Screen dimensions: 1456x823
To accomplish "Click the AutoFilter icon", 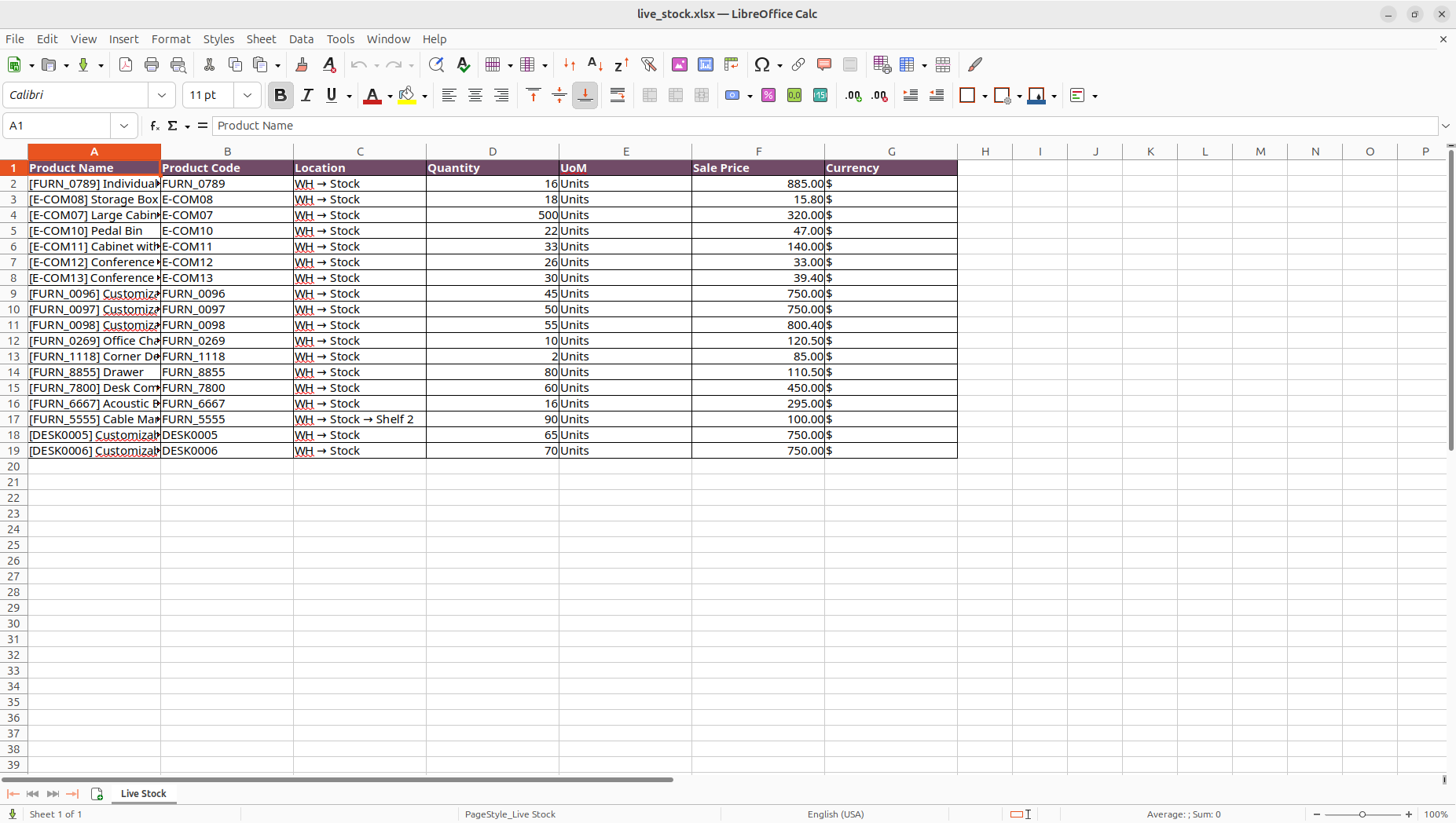I will pos(648,64).
